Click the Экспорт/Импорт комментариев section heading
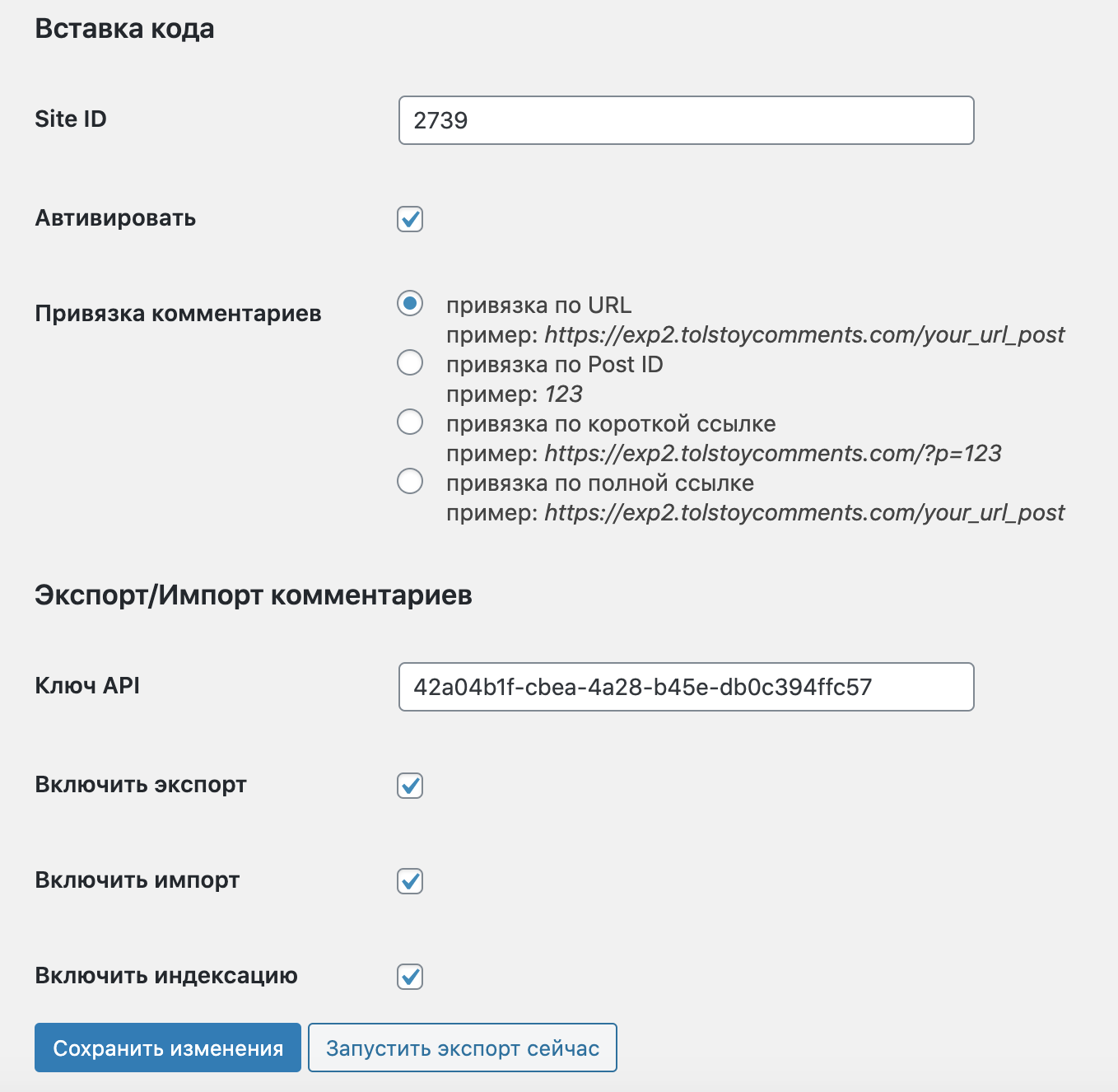The height and width of the screenshot is (1092, 1118). coord(254,595)
